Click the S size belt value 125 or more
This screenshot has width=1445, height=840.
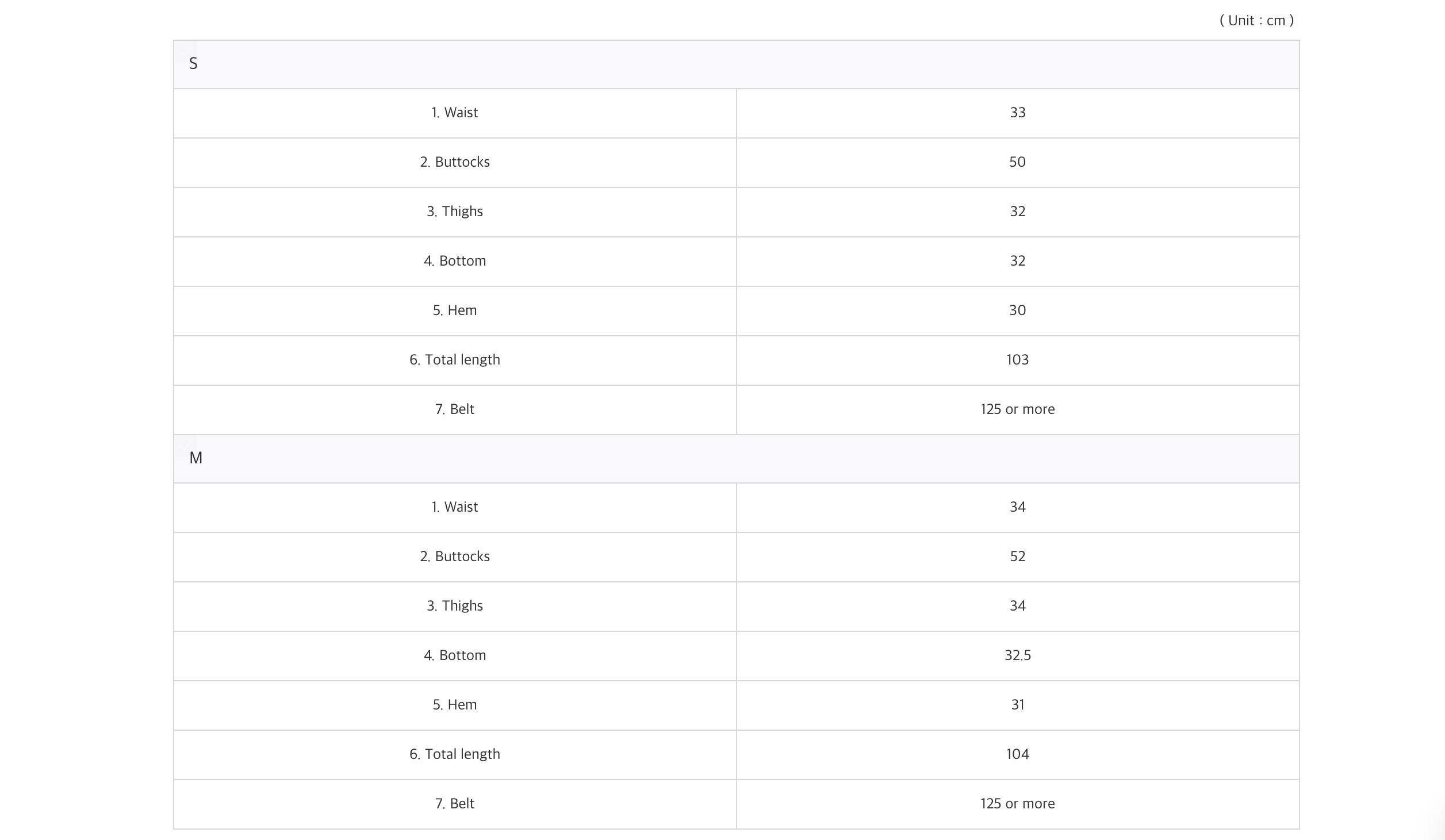1017,409
